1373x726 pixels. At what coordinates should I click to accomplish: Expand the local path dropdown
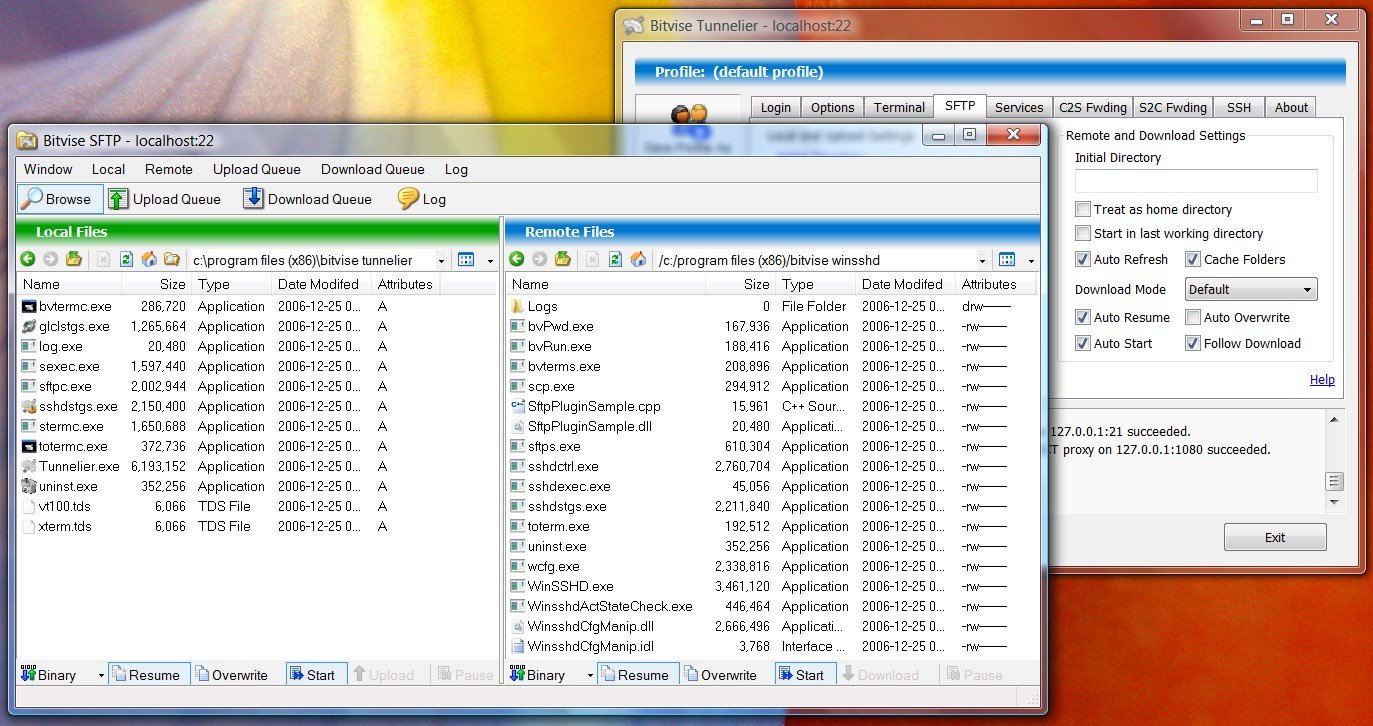pyautogui.click(x=440, y=260)
